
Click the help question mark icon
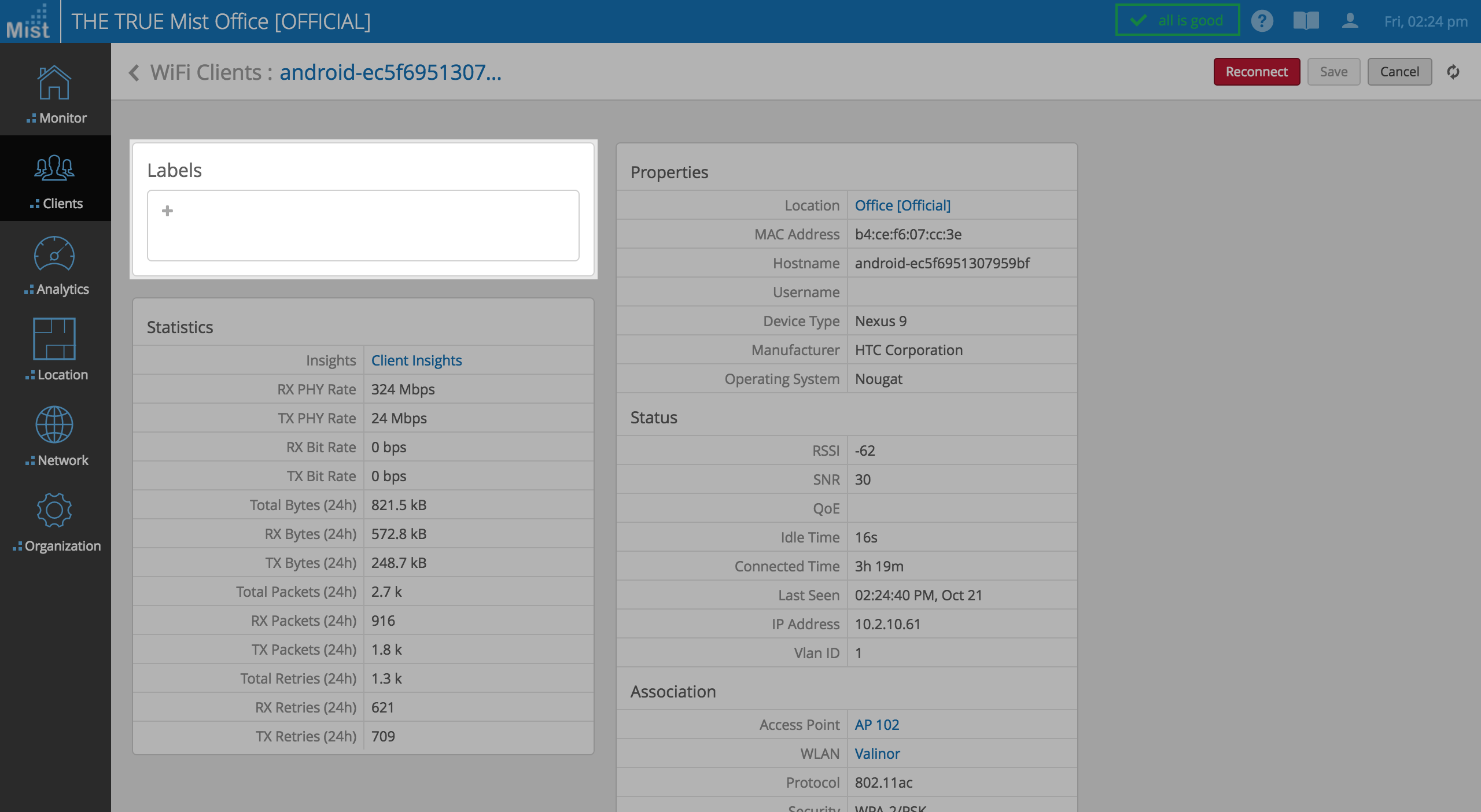coord(1262,21)
